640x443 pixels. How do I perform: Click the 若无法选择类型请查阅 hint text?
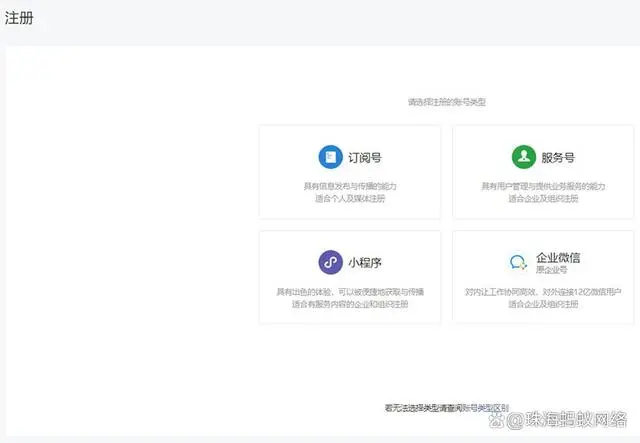pos(422,408)
